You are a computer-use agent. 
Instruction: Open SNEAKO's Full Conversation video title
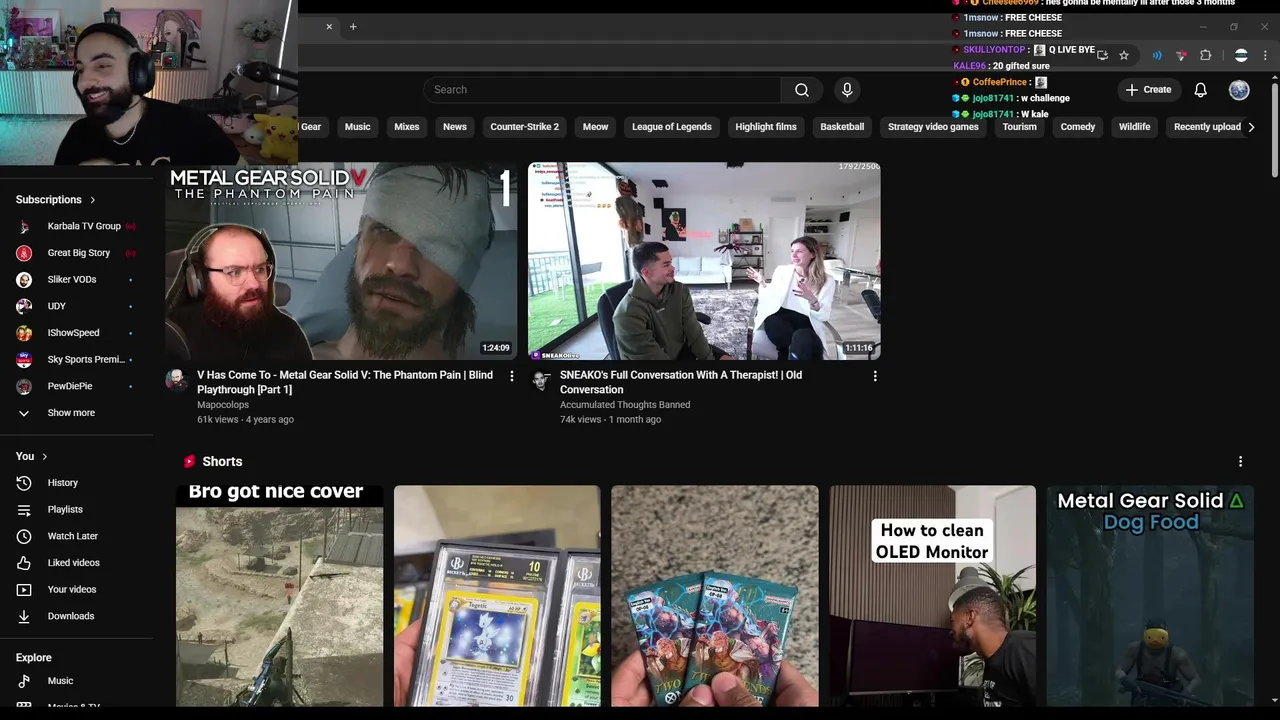[x=681, y=382]
